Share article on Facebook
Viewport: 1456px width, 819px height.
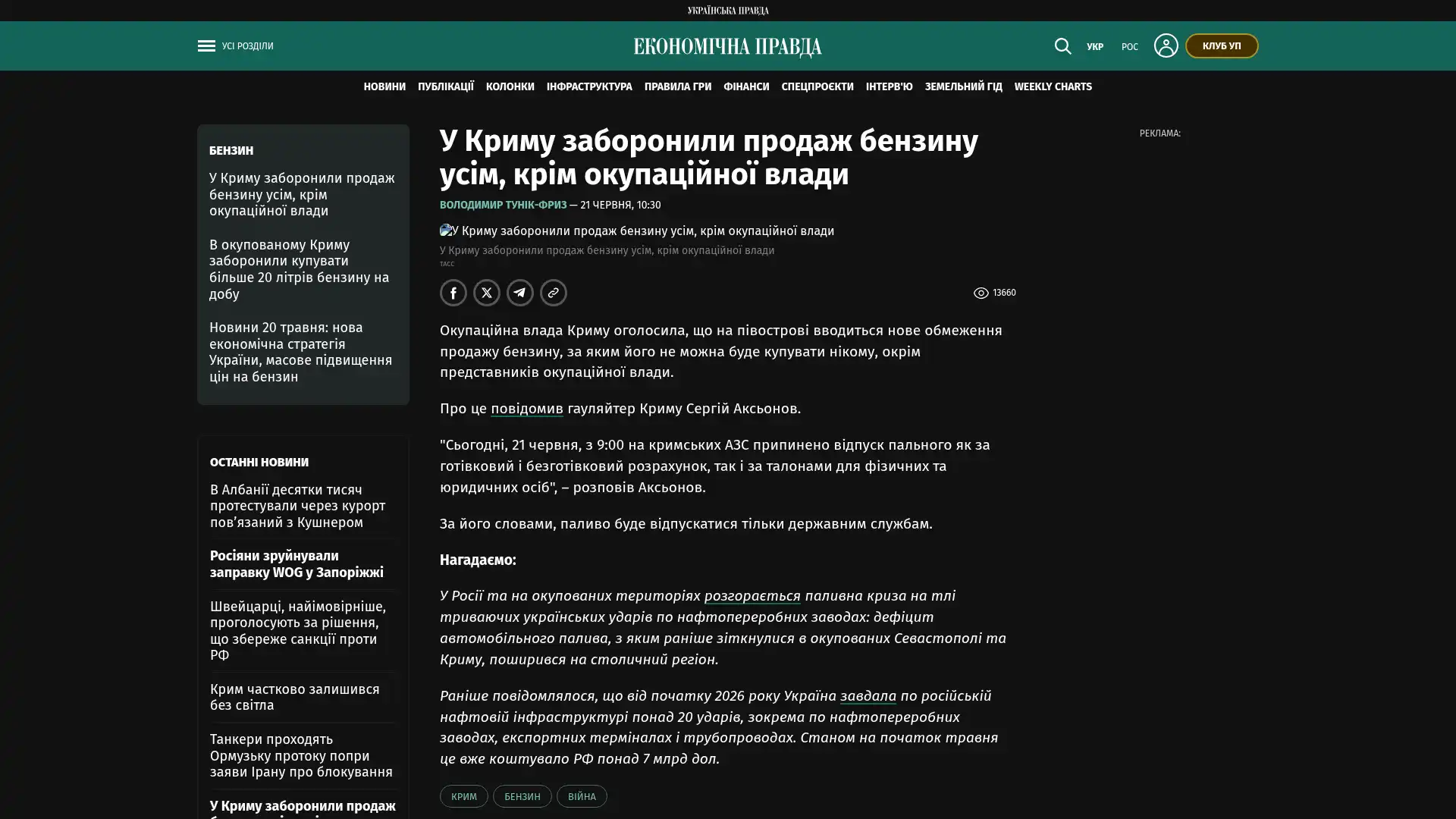pyautogui.click(x=453, y=293)
